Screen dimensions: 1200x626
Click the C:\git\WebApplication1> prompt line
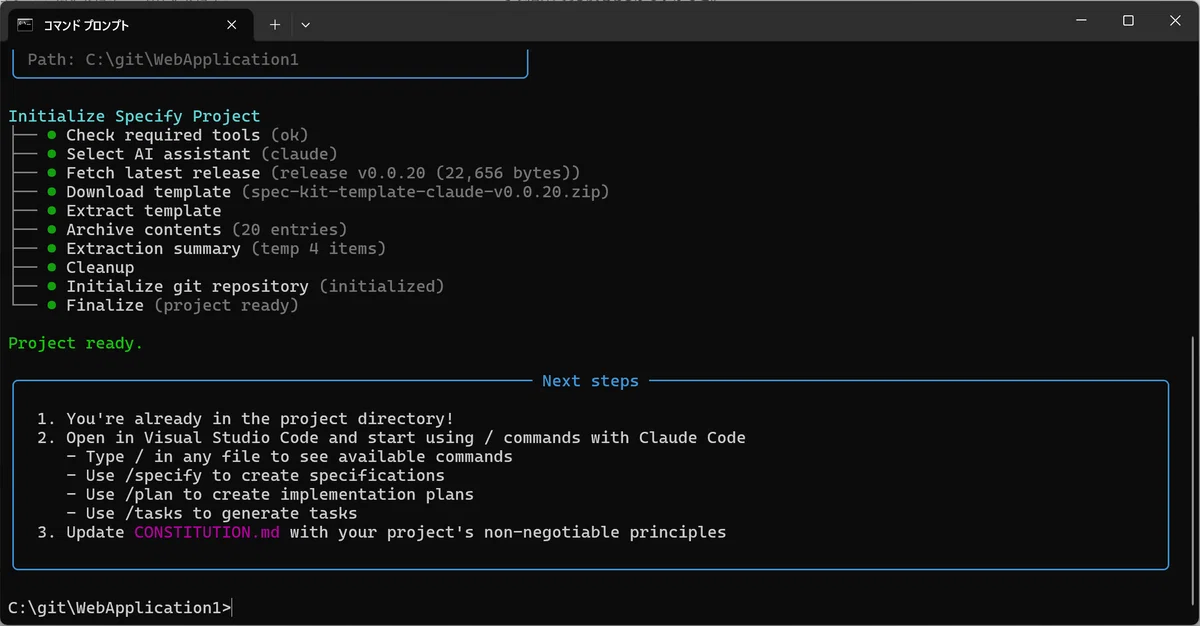(120, 608)
